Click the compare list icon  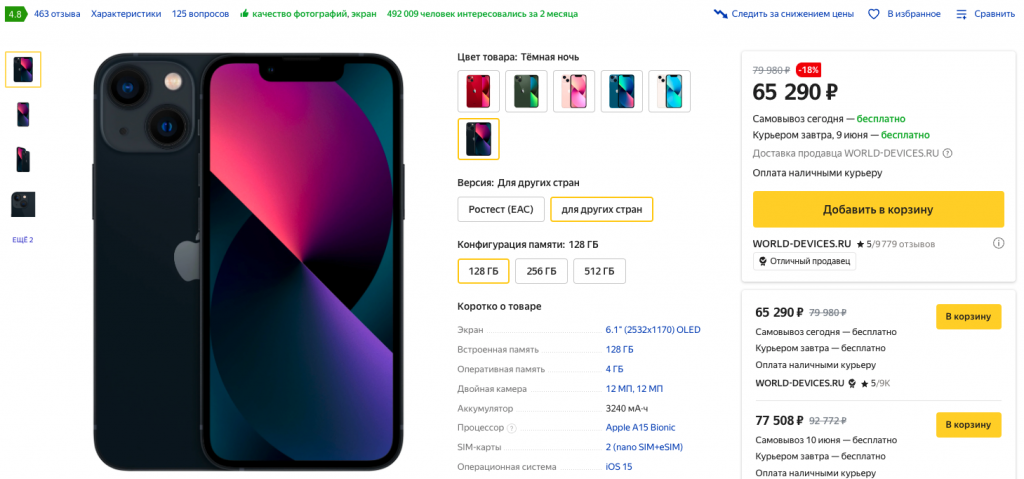click(x=961, y=14)
